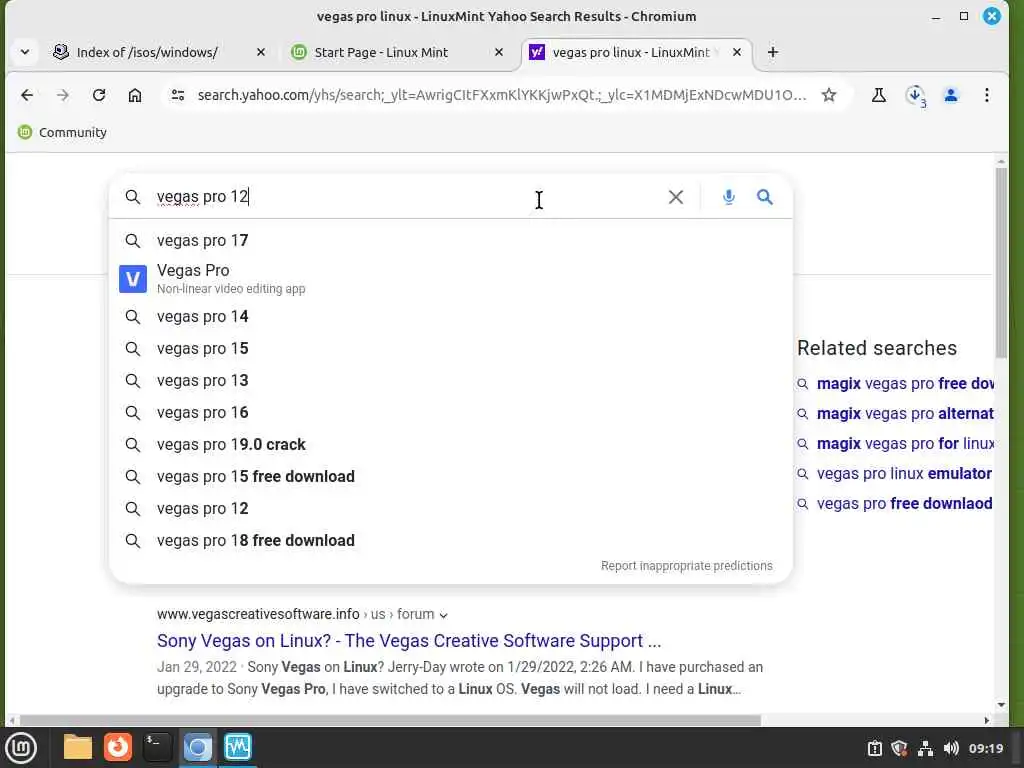Click the vertical page scrollbar thumb

pyautogui.click(x=1001, y=263)
